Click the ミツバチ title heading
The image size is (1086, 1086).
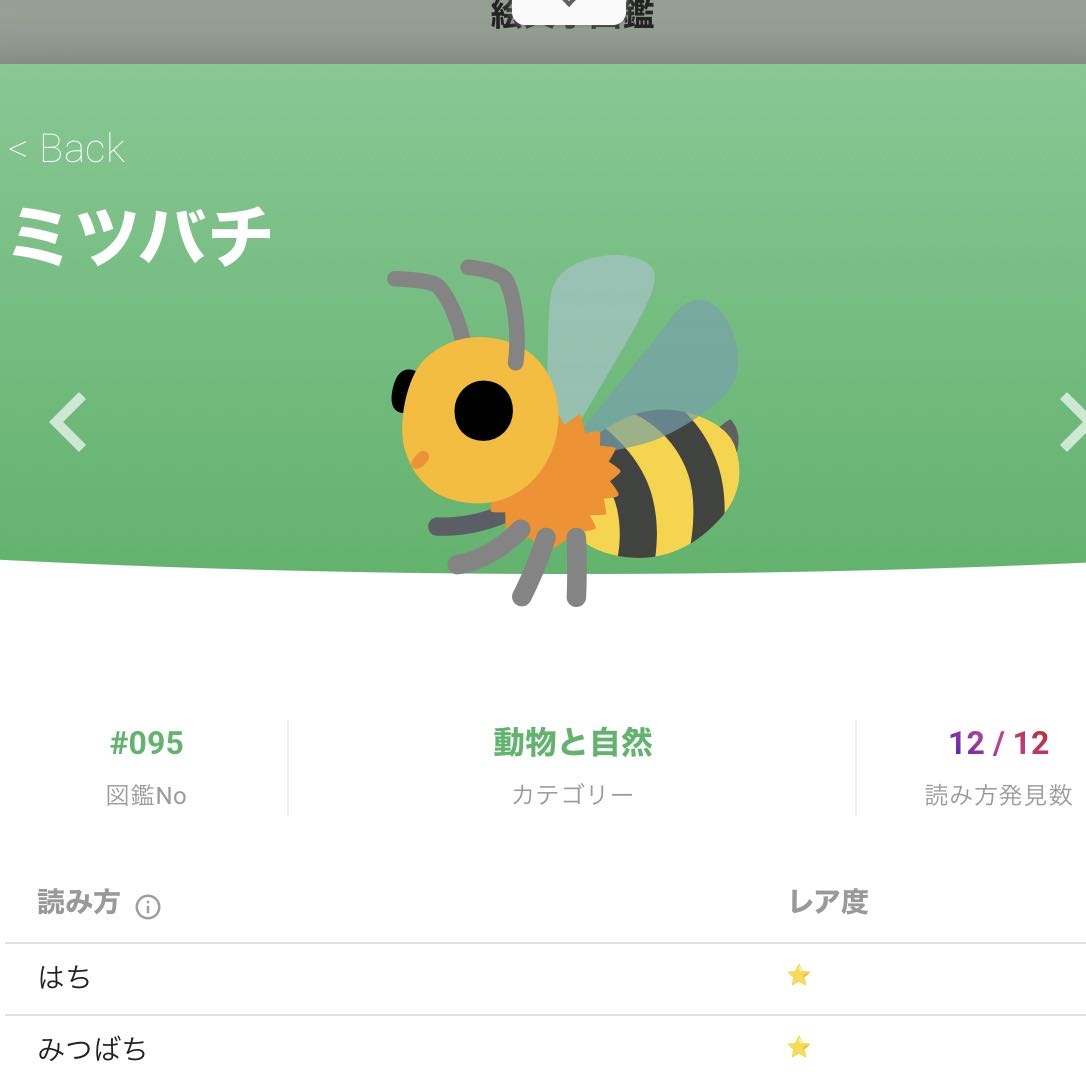coord(141,237)
